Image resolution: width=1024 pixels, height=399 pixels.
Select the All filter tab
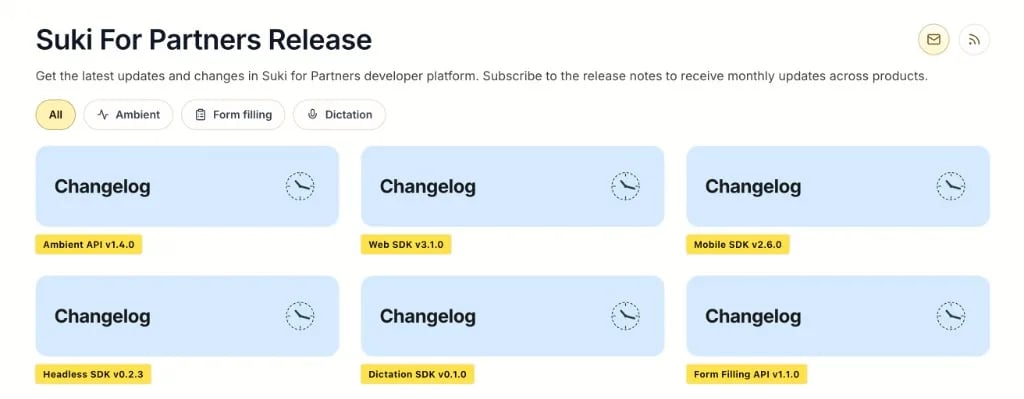pos(56,114)
